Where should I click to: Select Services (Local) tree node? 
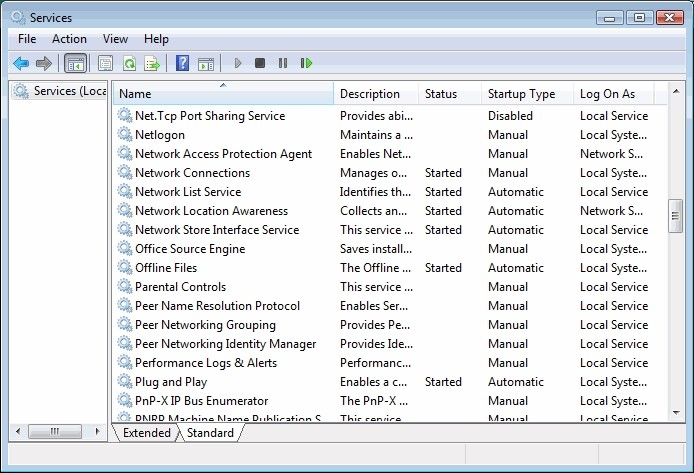pyautogui.click(x=60, y=91)
